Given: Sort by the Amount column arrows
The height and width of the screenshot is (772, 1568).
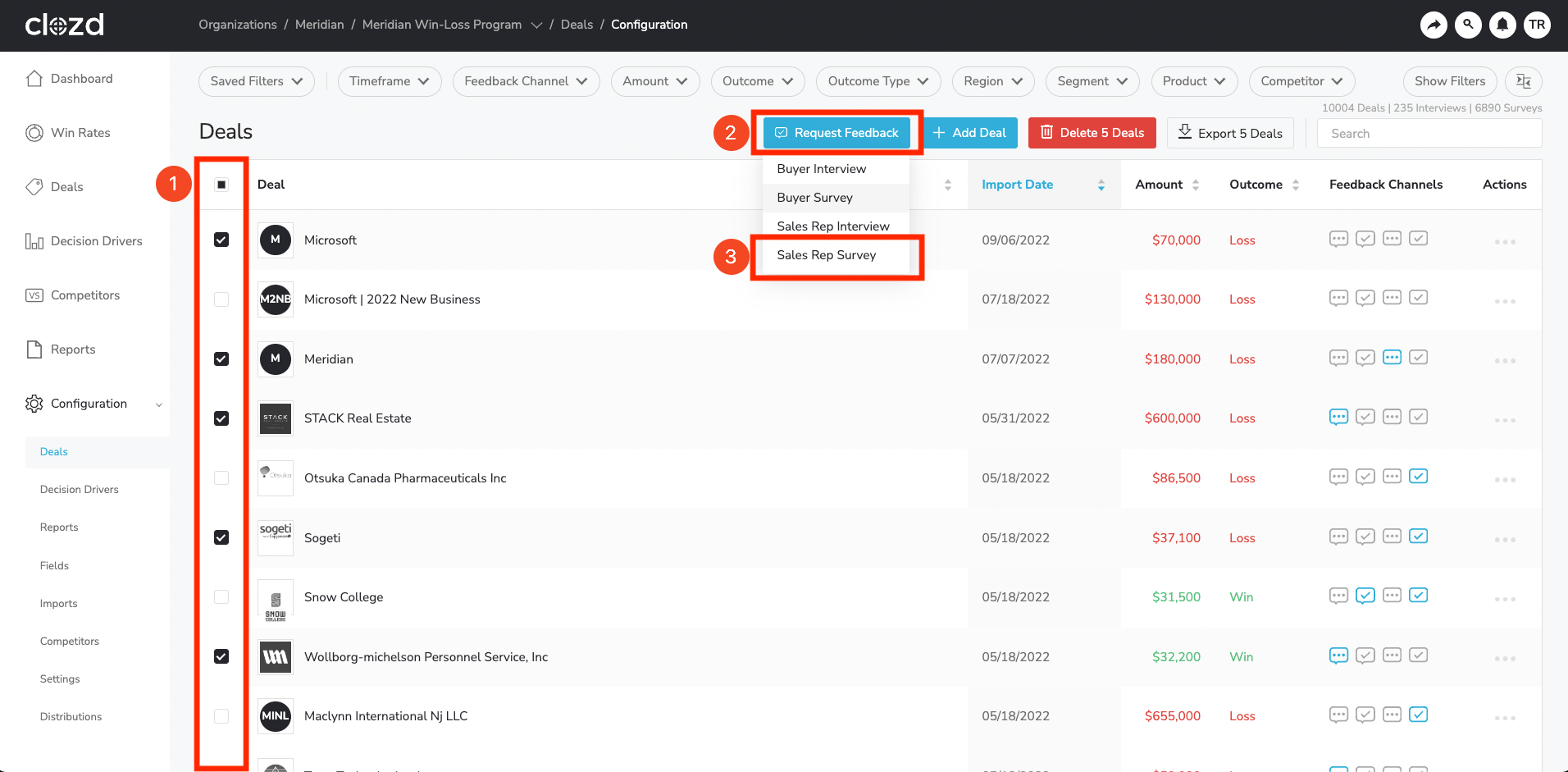Looking at the screenshot, I should coord(1196,185).
